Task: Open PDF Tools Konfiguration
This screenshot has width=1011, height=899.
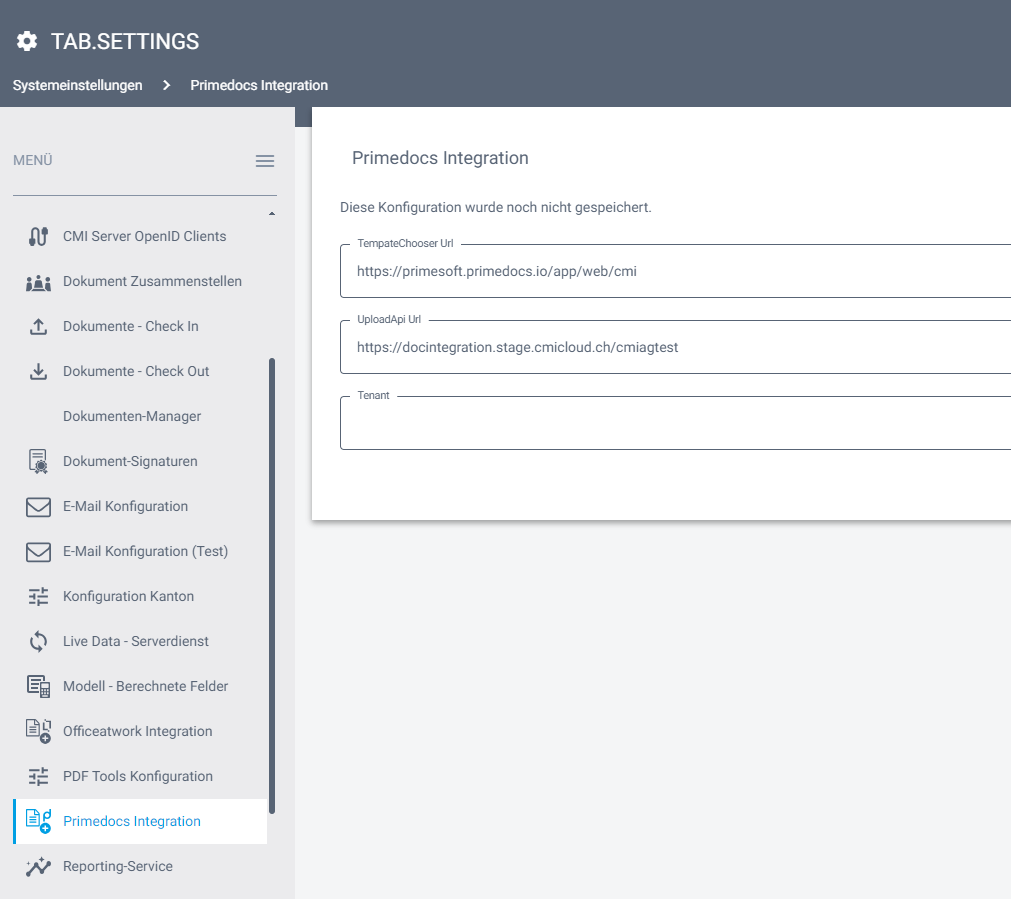Action: pos(140,776)
